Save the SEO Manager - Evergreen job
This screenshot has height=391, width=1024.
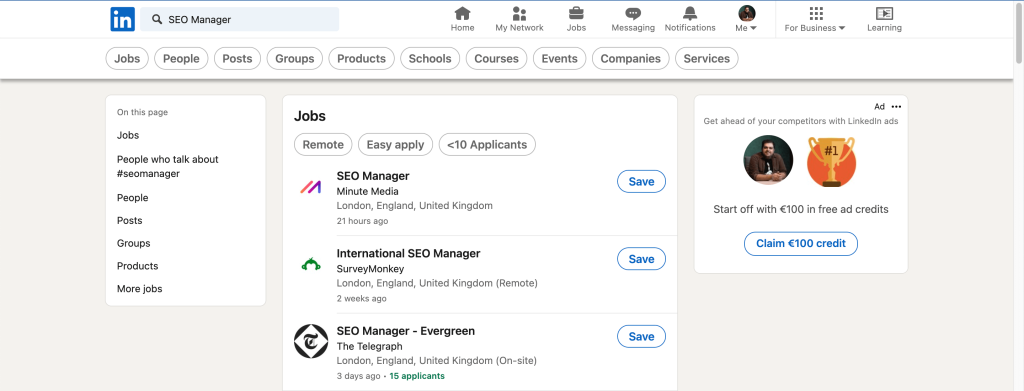641,337
